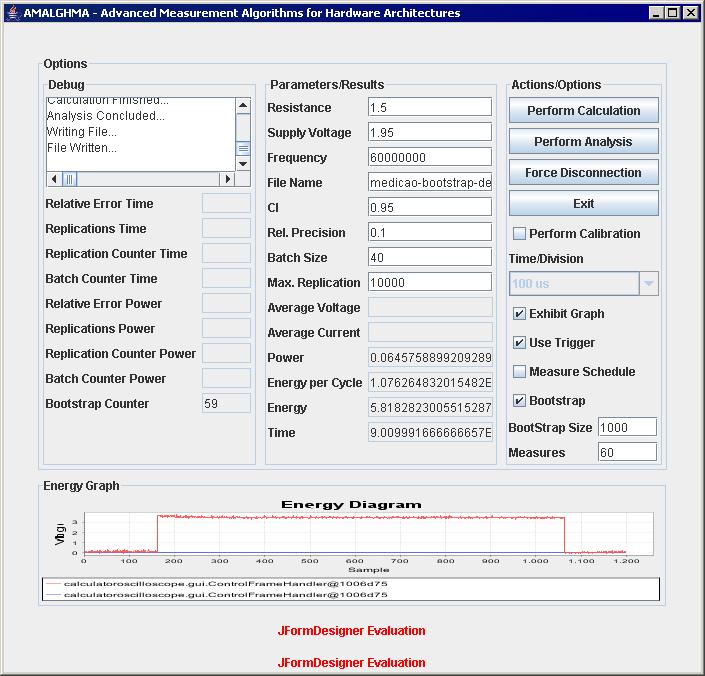705x676 pixels.
Task: Select 'Writing File...' debug line
Action: point(82,132)
